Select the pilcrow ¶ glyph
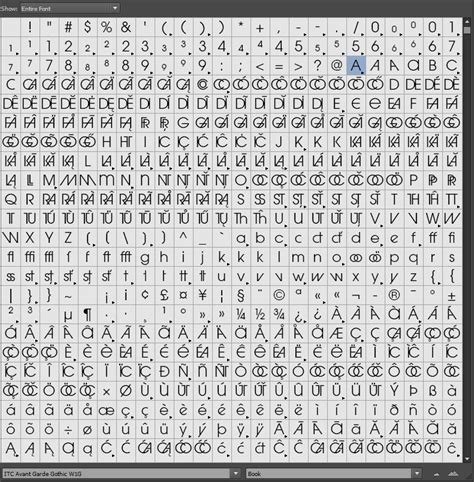This screenshot has height=482, width=474. pyautogui.click(x=88, y=315)
